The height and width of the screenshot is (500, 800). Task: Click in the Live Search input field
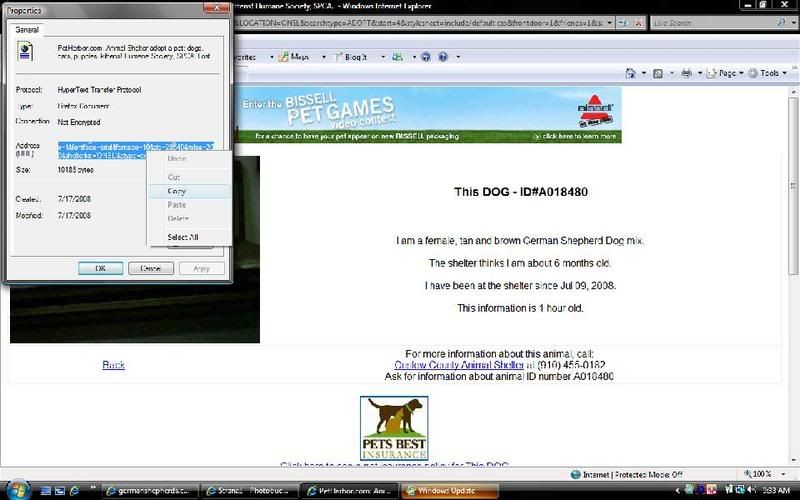tap(713, 23)
